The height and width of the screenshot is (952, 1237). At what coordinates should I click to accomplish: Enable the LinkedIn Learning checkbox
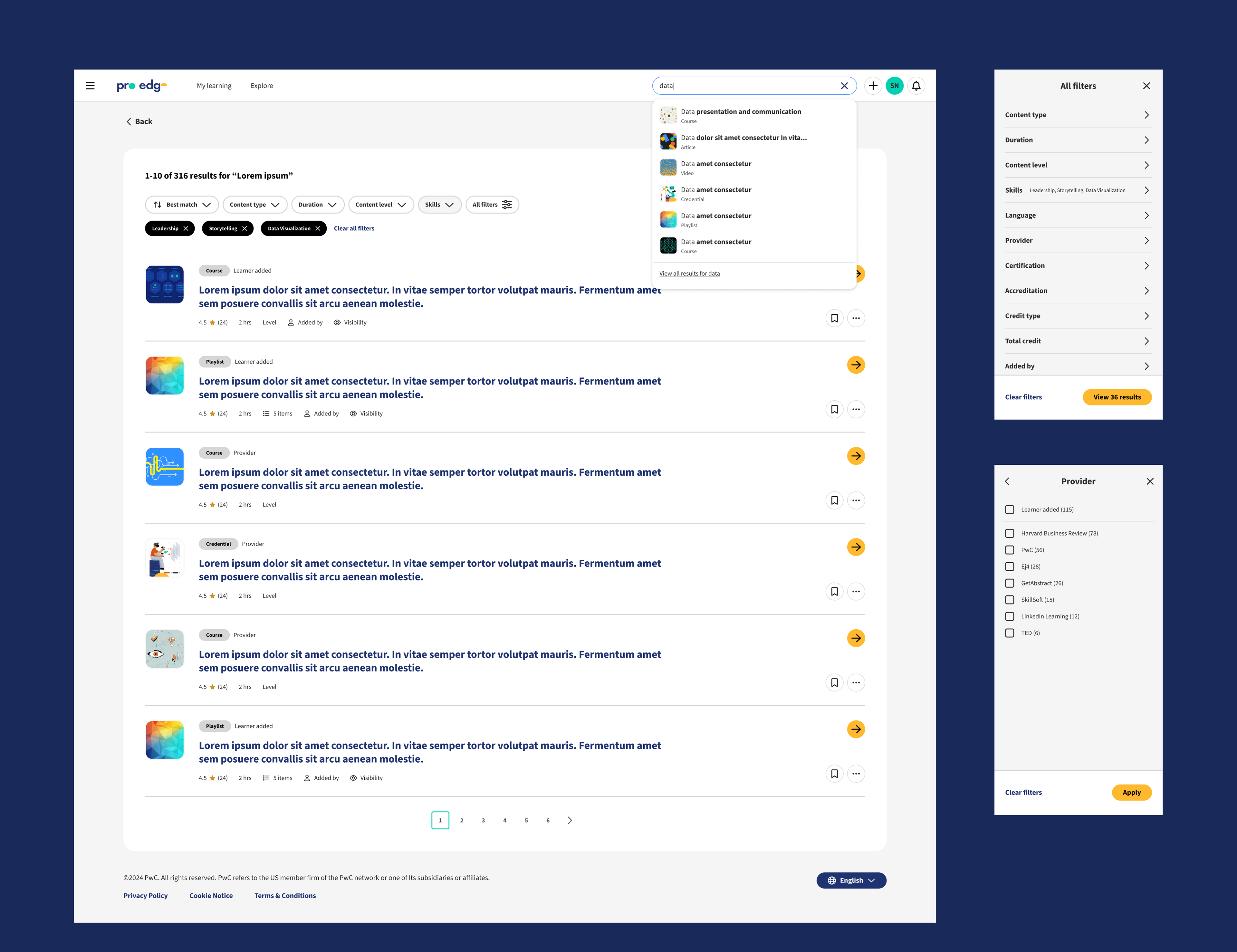pos(1009,617)
